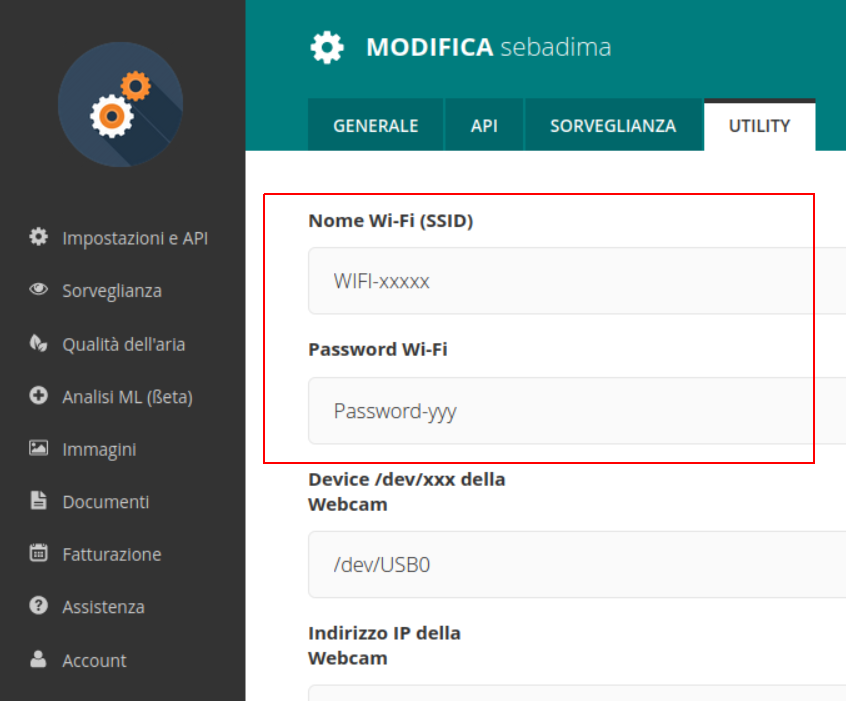Open the Sorveglianza sidebar link
This screenshot has height=701, width=846.
[112, 290]
